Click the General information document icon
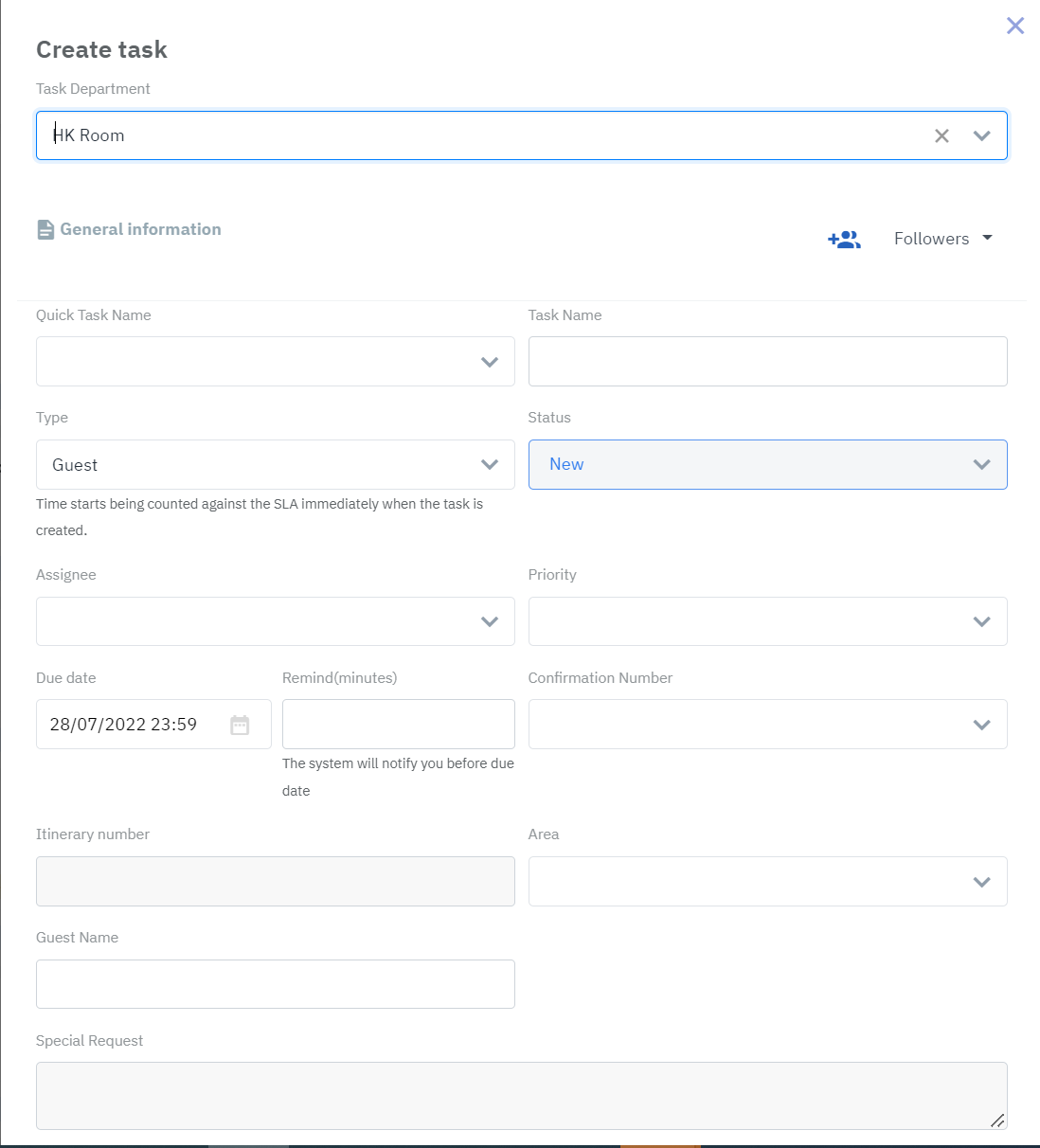The width and height of the screenshot is (1040, 1148). (45, 229)
